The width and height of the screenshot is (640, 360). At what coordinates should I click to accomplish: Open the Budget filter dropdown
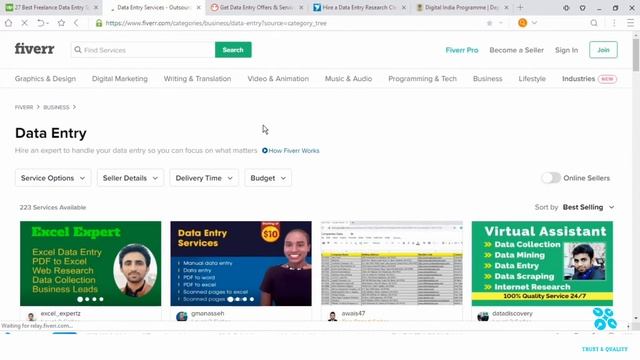[x=268, y=178]
